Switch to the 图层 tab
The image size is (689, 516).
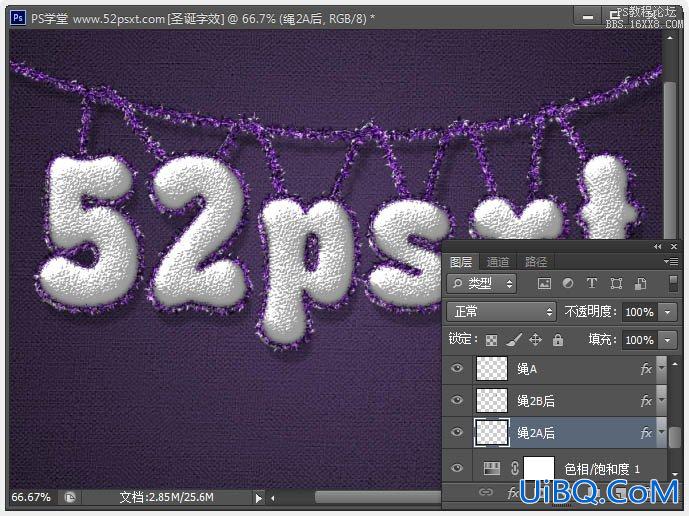click(461, 262)
